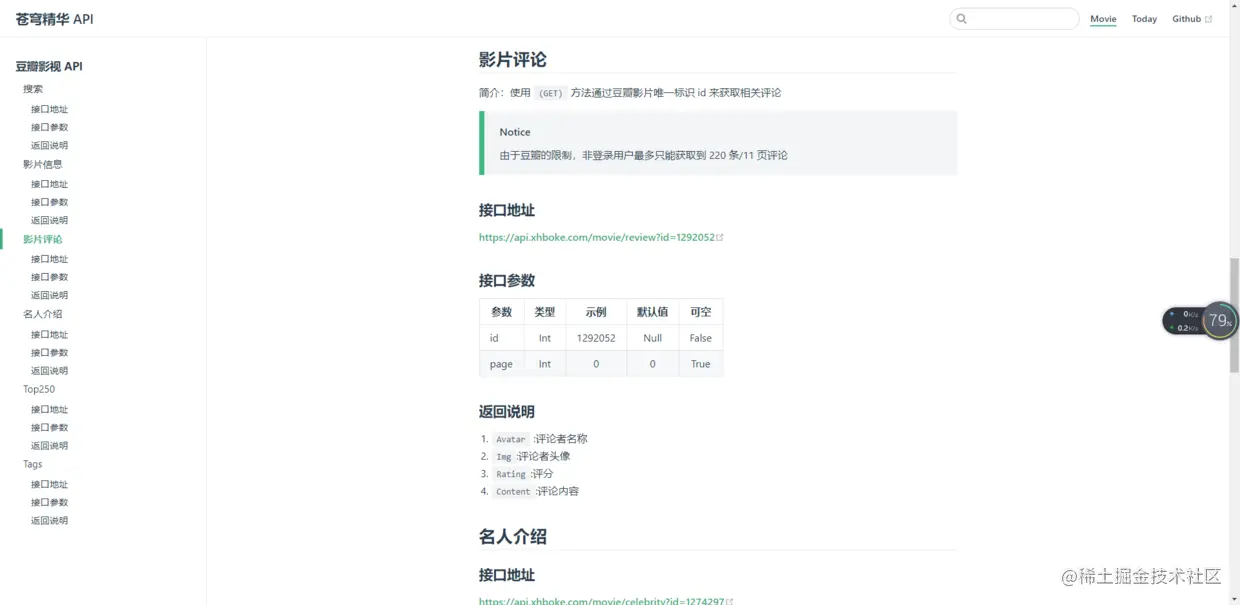The image size is (1240, 605).
Task: Click the 苍穹精华 API site title
Action: click(54, 19)
